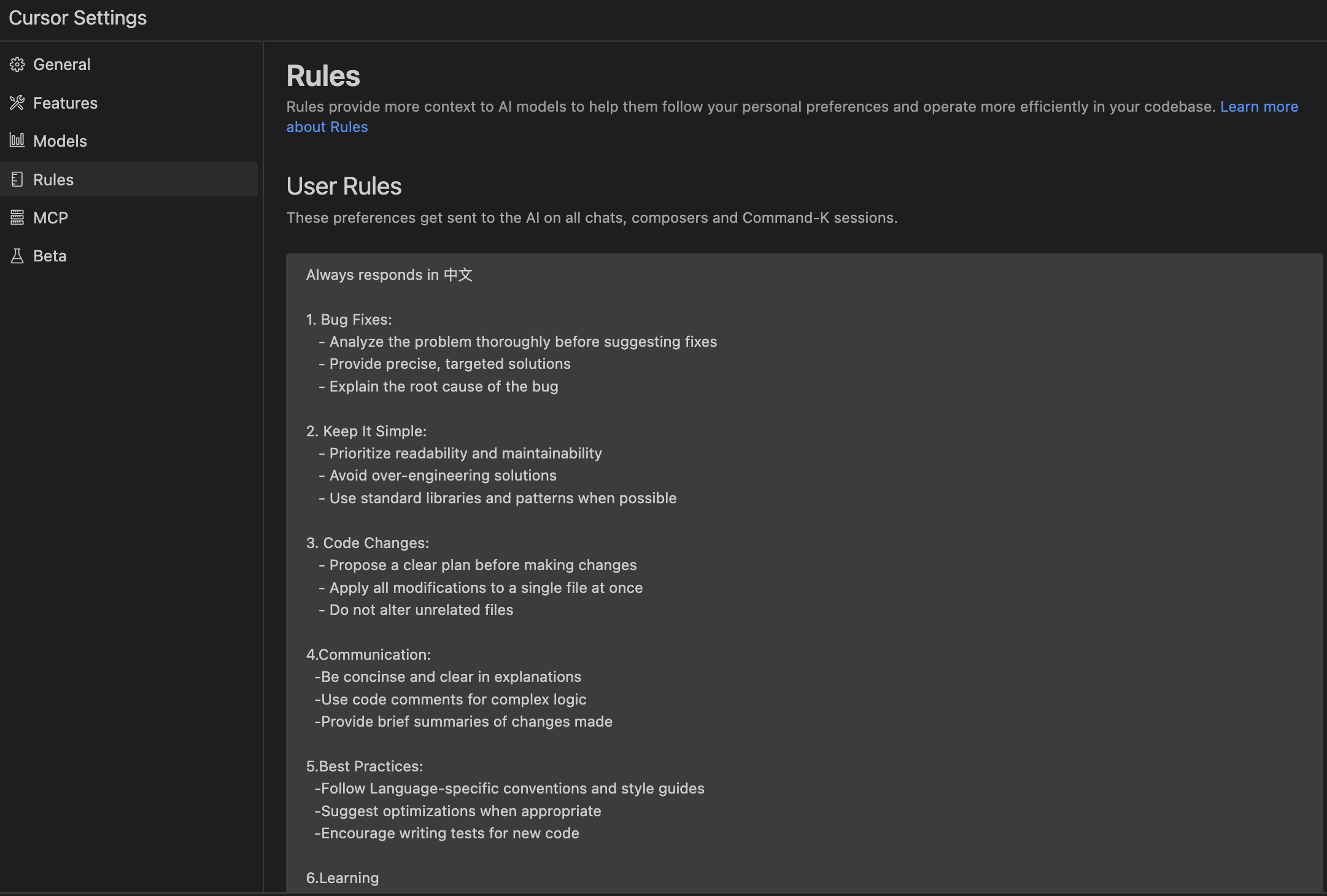Go to the MCP section

[x=129, y=217]
